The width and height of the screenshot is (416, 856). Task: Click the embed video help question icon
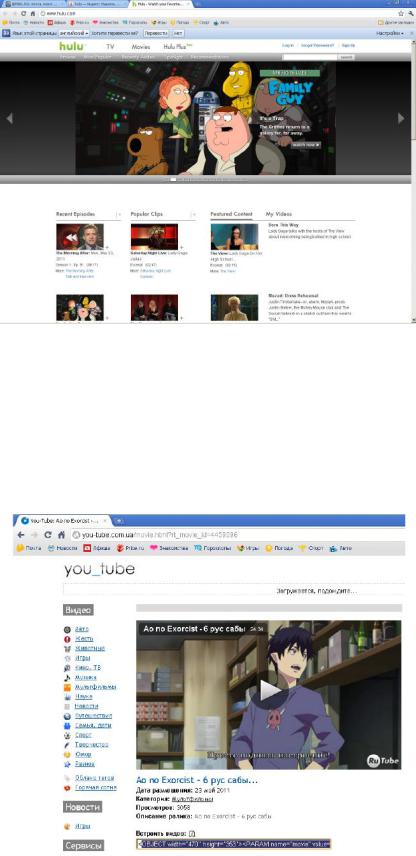click(x=192, y=834)
